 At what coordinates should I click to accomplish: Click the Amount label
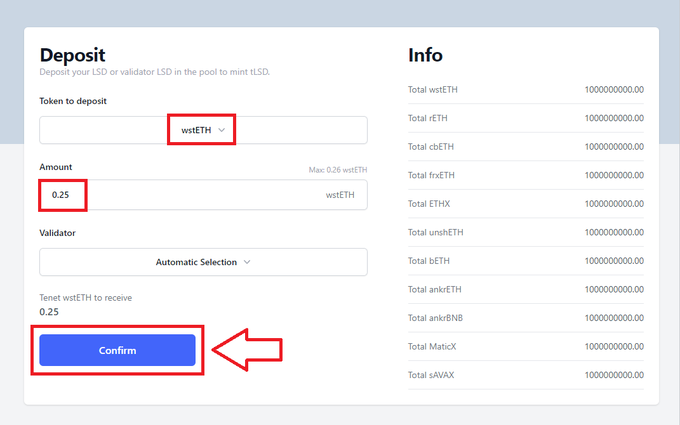[x=56, y=167]
